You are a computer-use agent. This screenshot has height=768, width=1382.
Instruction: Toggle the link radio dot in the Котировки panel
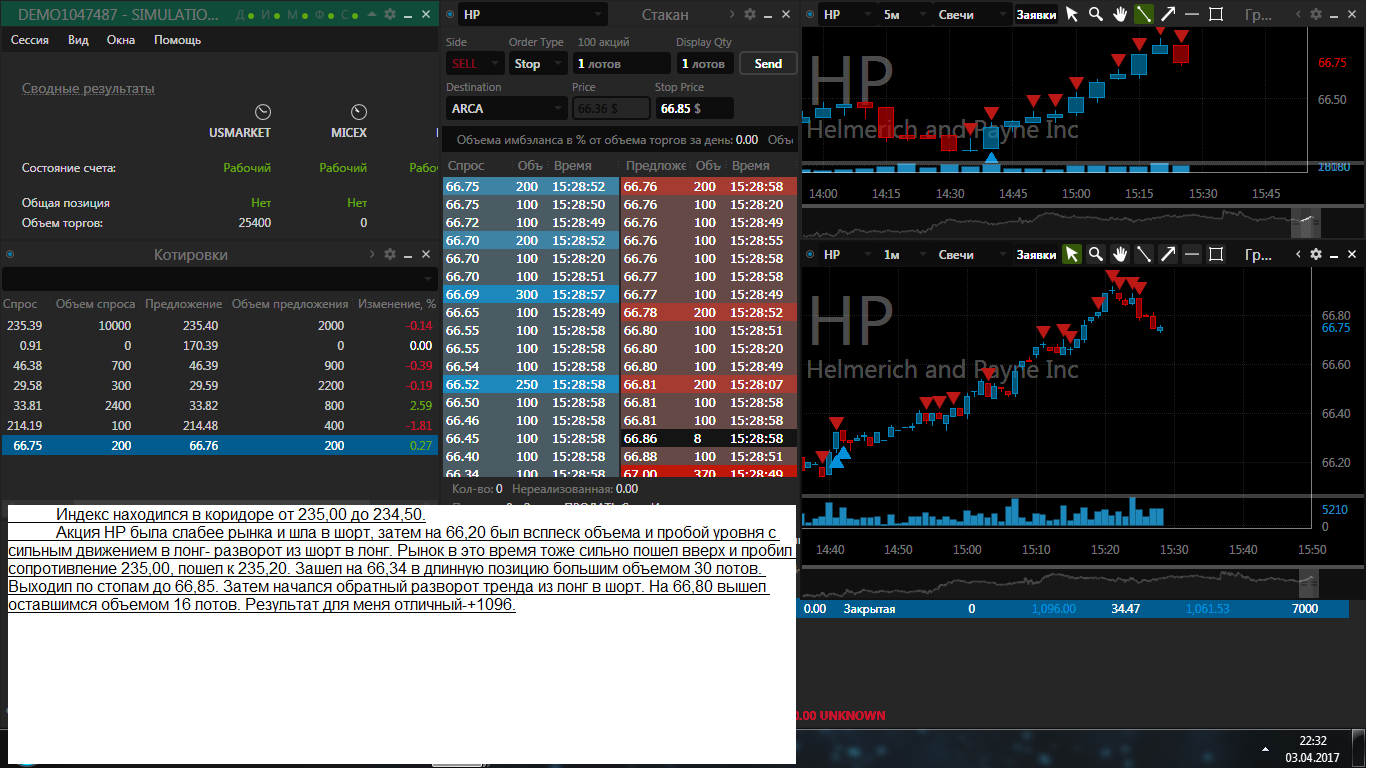click(9, 254)
